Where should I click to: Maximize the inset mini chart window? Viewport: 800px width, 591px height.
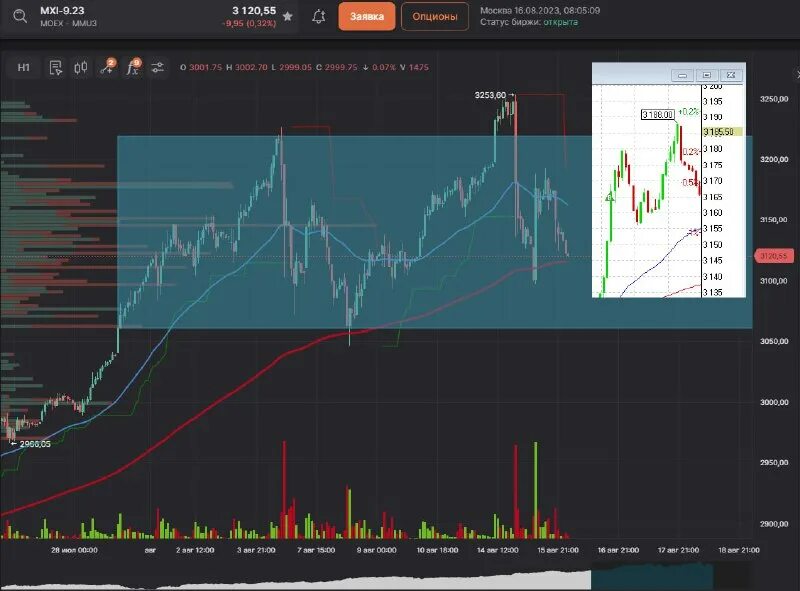tap(707, 76)
